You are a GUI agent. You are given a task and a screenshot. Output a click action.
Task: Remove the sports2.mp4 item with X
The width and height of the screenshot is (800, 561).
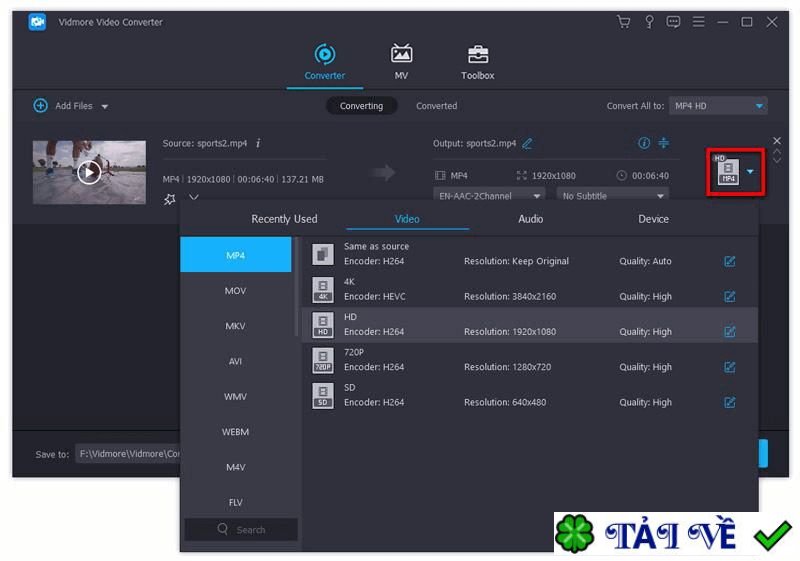777,141
